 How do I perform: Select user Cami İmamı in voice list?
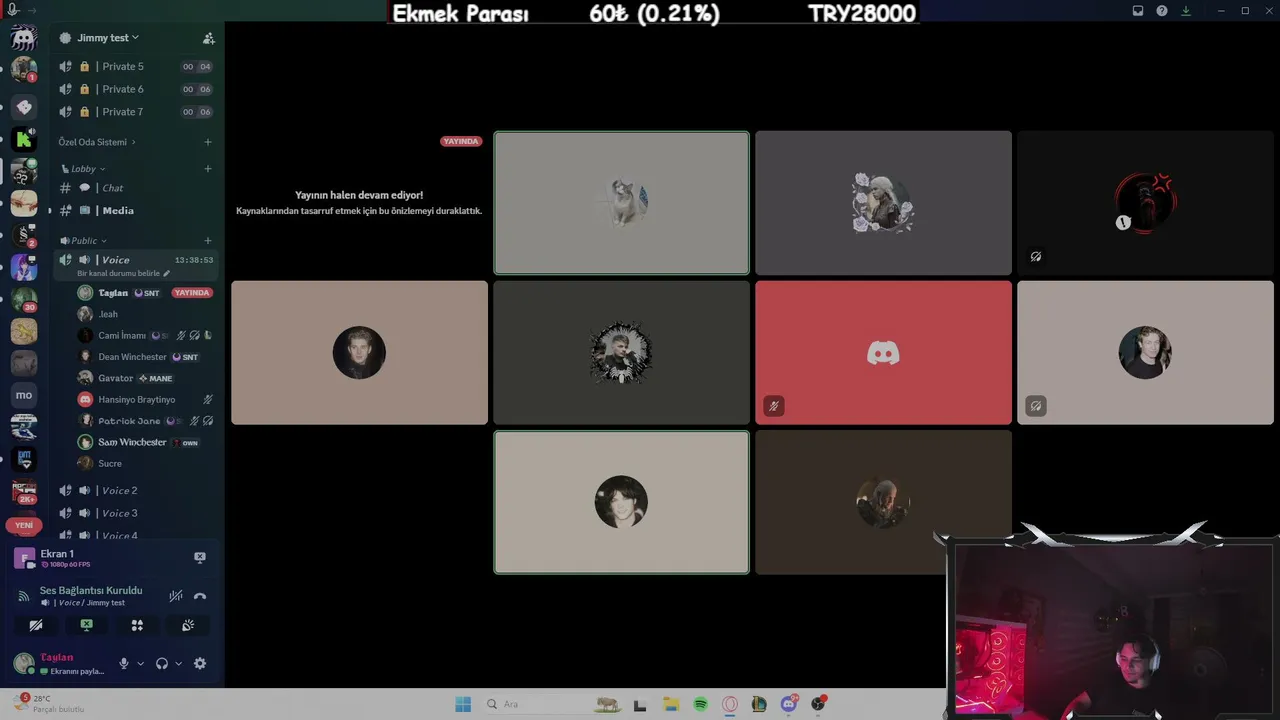[x=145, y=336]
